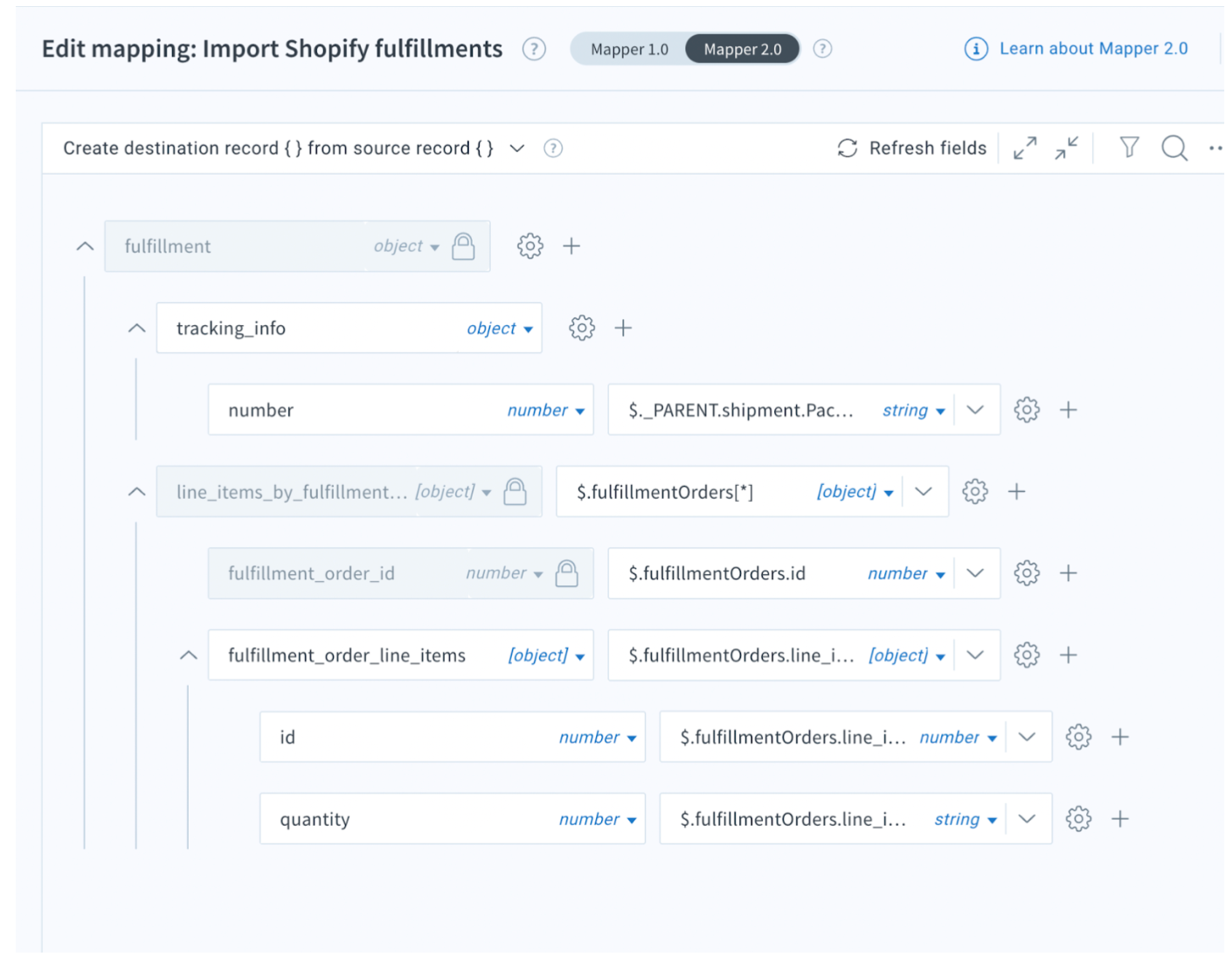Add field next to fulfillment row
1232x970 pixels.
coord(571,246)
